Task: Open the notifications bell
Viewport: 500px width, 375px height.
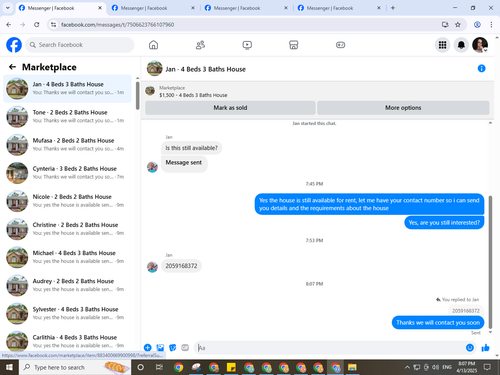Action: click(x=461, y=45)
